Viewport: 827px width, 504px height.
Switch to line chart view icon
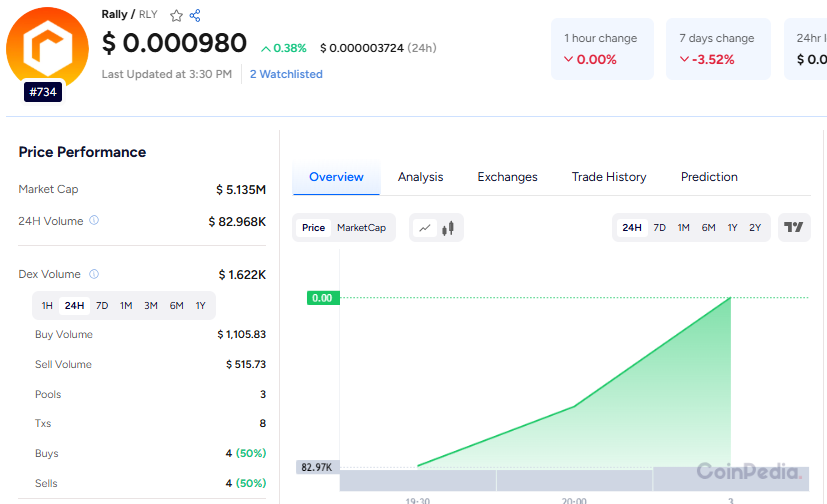[425, 228]
